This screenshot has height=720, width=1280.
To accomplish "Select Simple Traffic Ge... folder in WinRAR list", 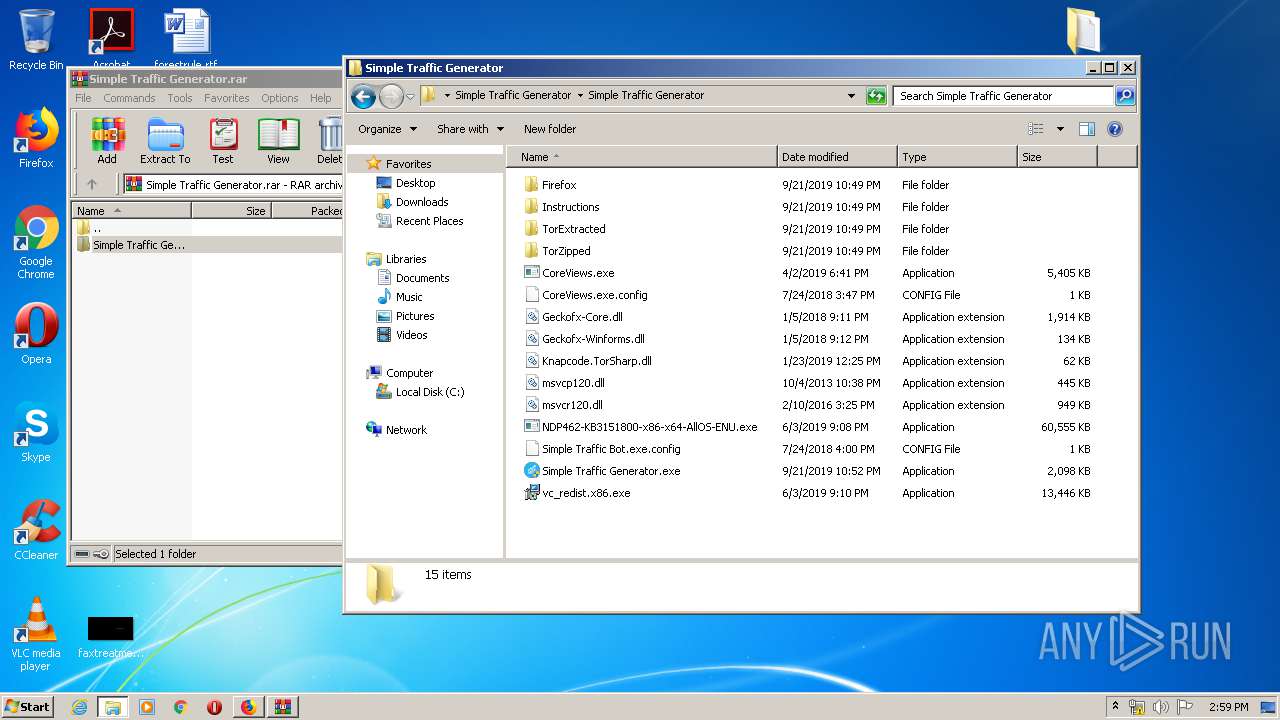I will coord(138,245).
